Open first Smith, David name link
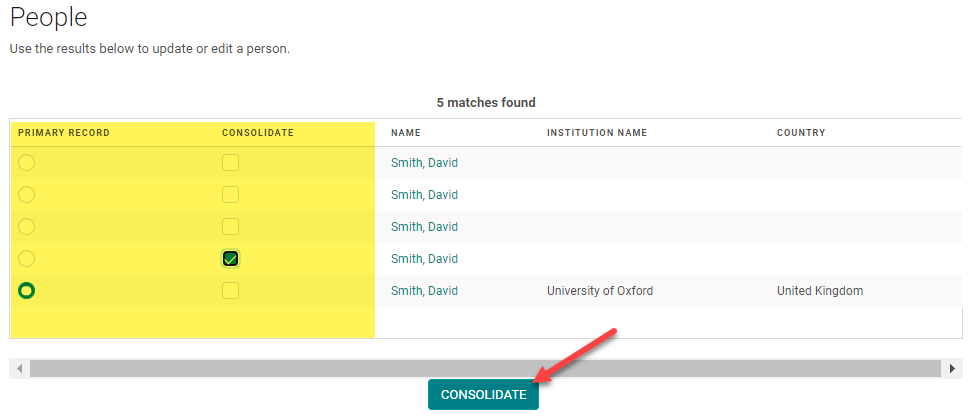This screenshot has height=418, width=975. point(424,163)
